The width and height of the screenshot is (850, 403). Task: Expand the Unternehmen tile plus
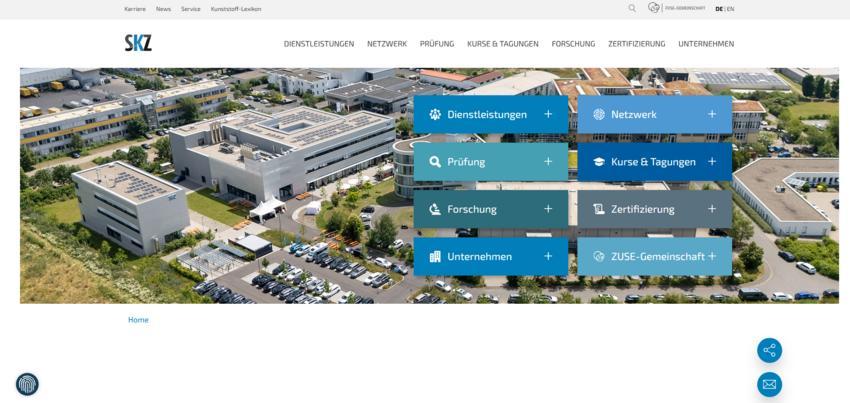tap(548, 256)
